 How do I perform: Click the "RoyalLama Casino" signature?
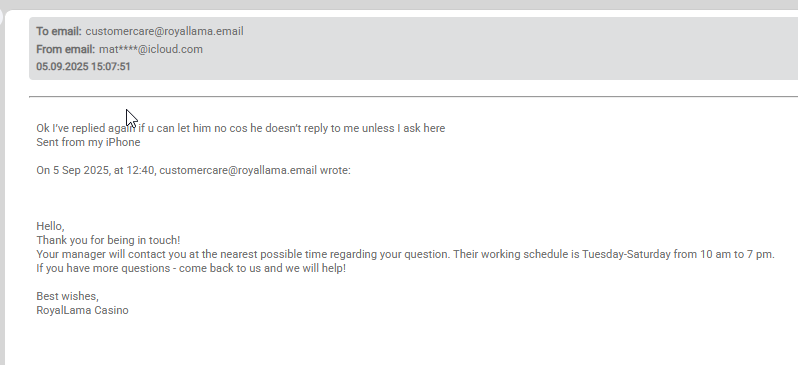point(82,310)
